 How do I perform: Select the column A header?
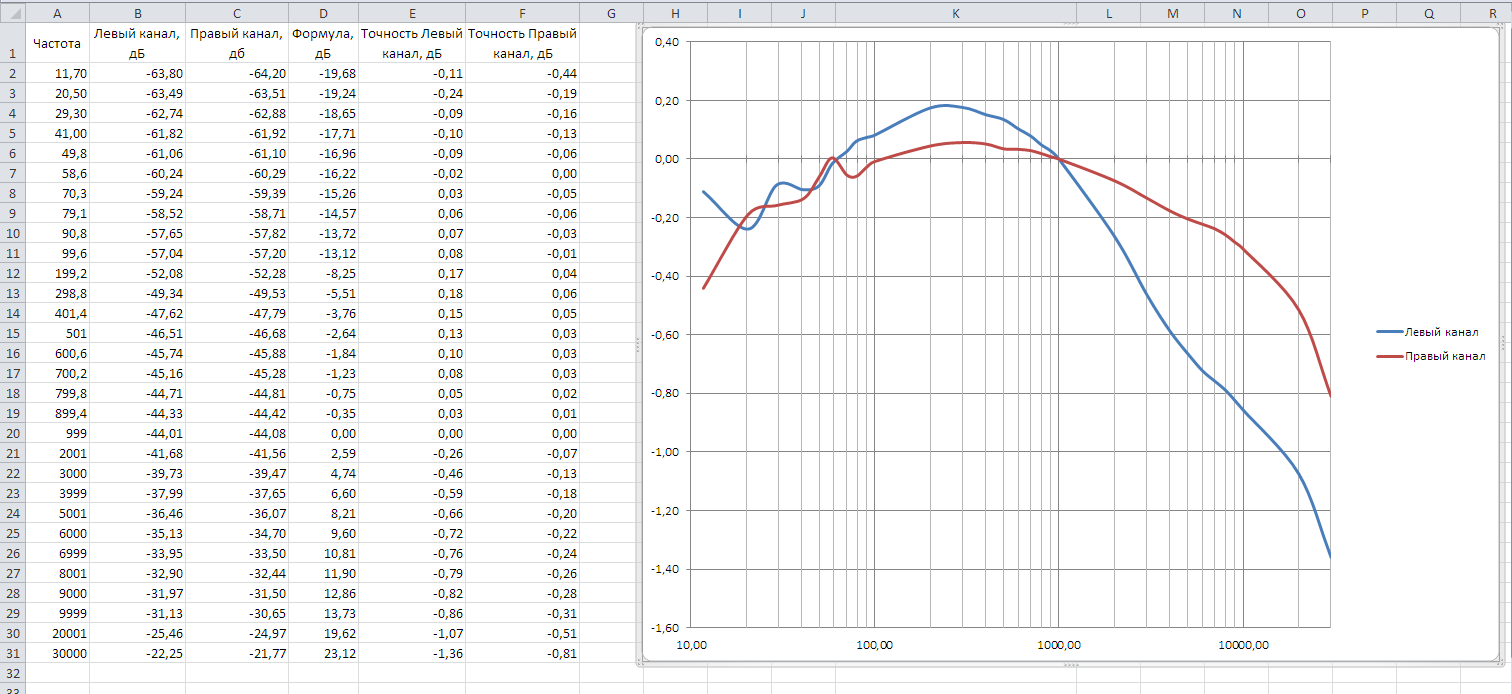coord(55,13)
